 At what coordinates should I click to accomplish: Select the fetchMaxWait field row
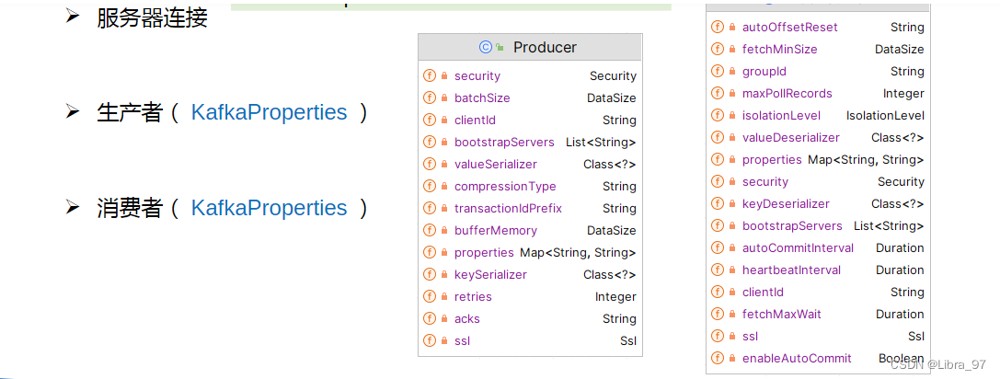pyautogui.click(x=818, y=314)
